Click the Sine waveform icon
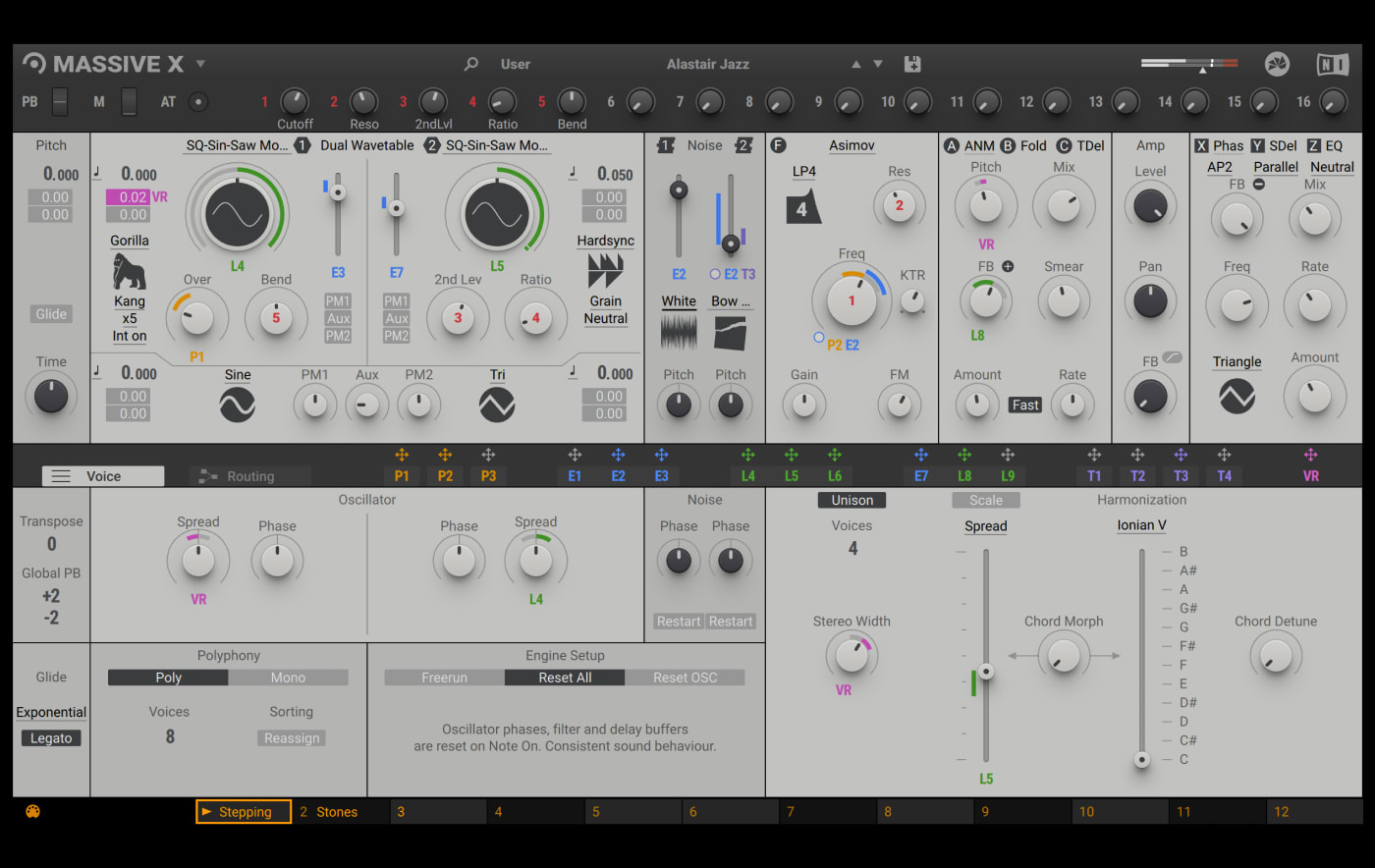1375x868 pixels. point(238,404)
